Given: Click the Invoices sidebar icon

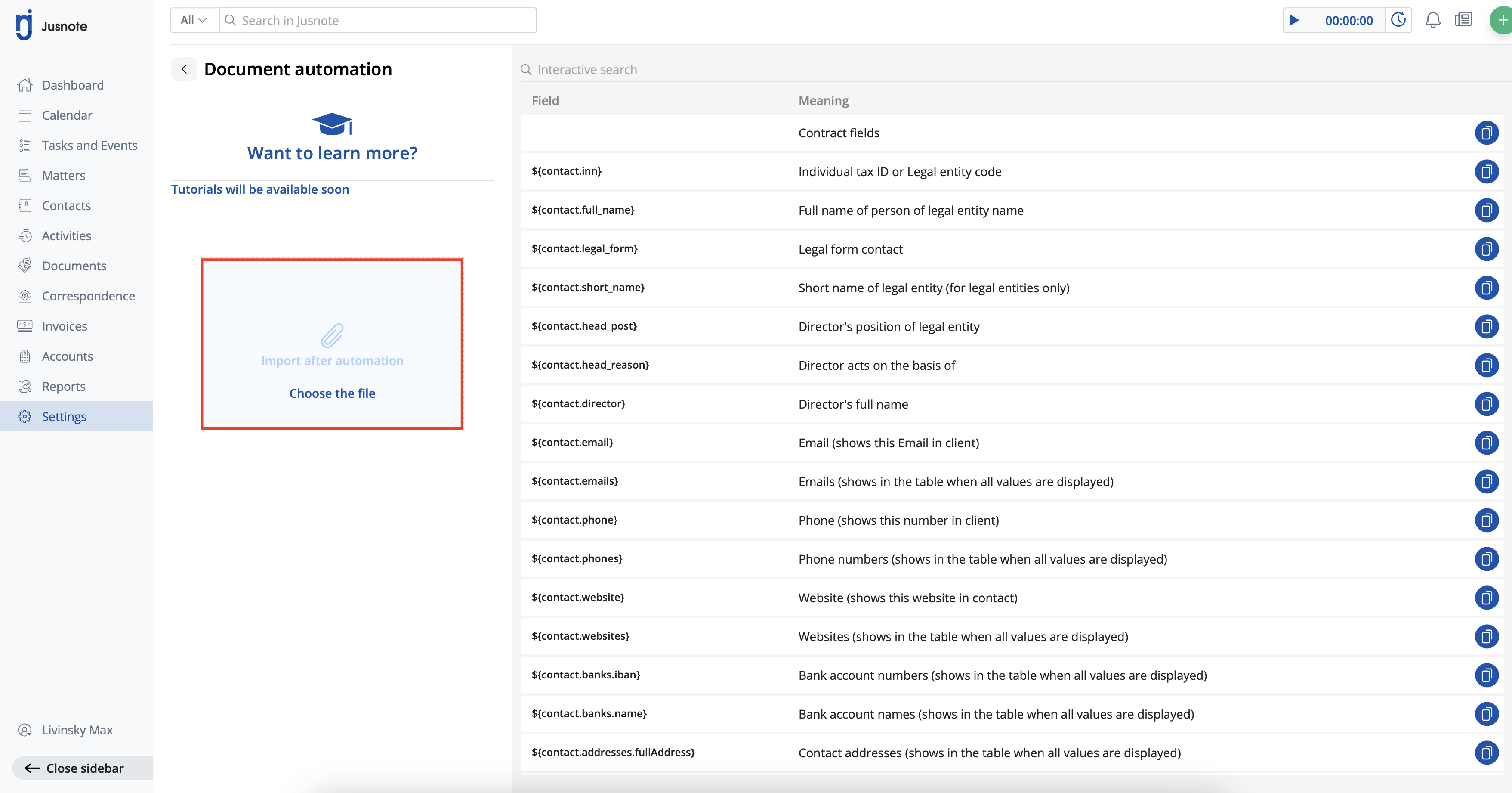Looking at the screenshot, I should tap(25, 326).
